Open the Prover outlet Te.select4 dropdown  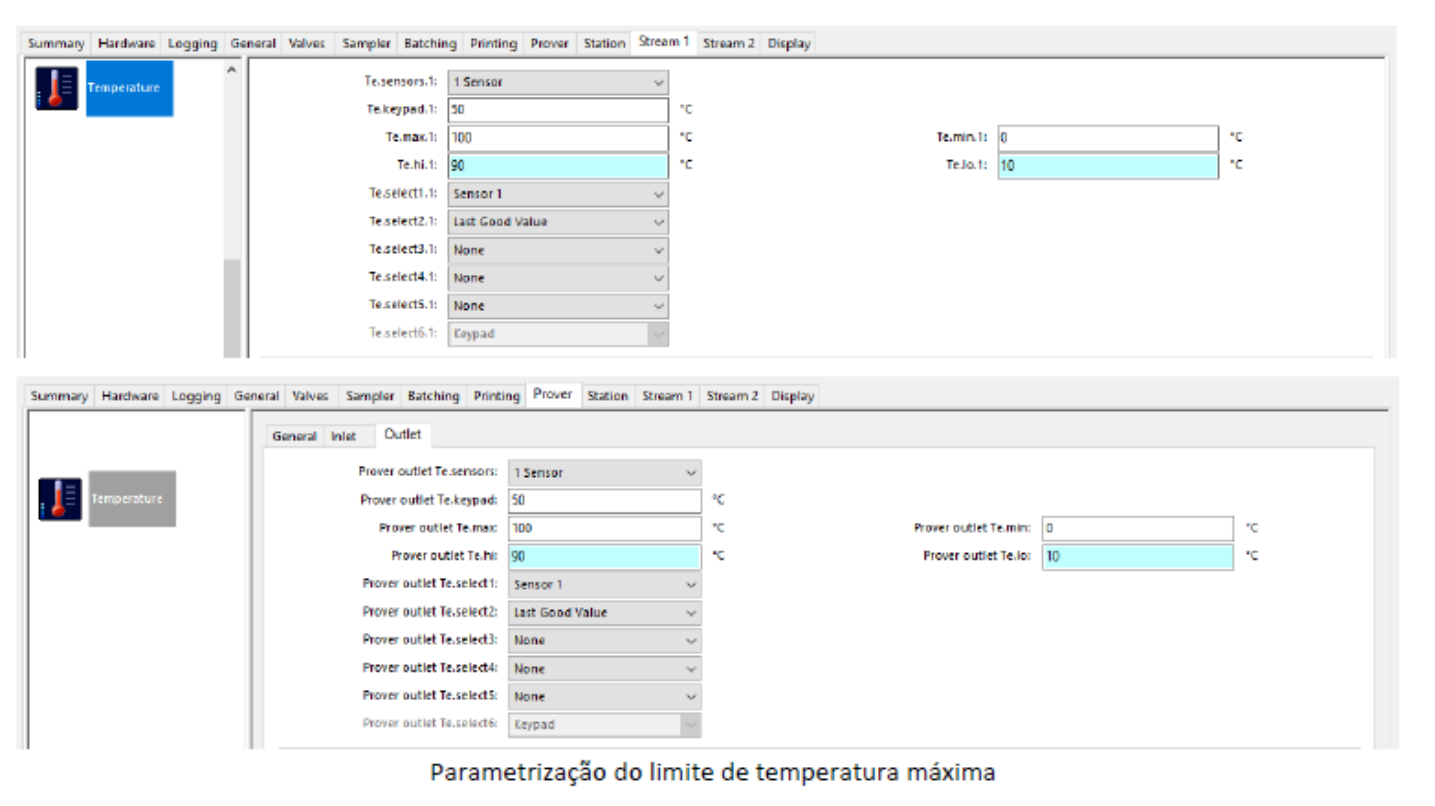pyautogui.click(x=605, y=668)
